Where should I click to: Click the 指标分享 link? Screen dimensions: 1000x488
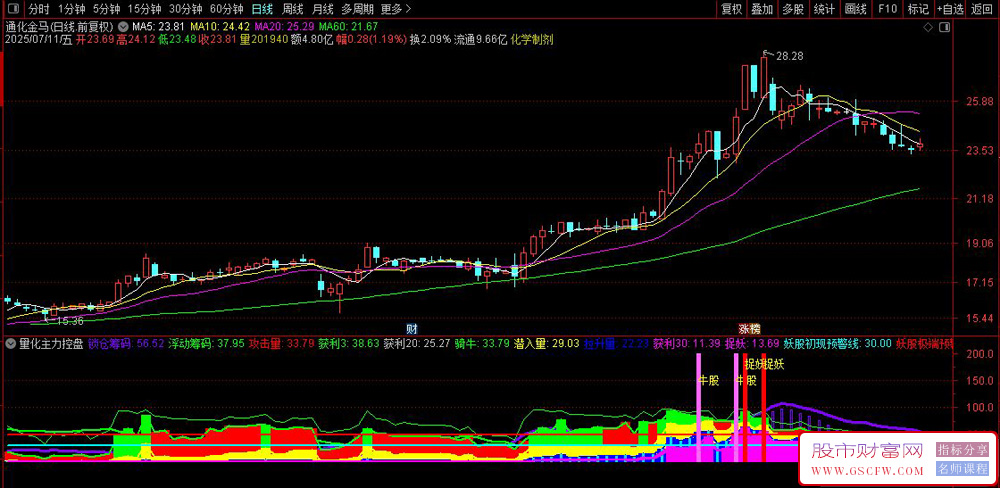[x=962, y=450]
